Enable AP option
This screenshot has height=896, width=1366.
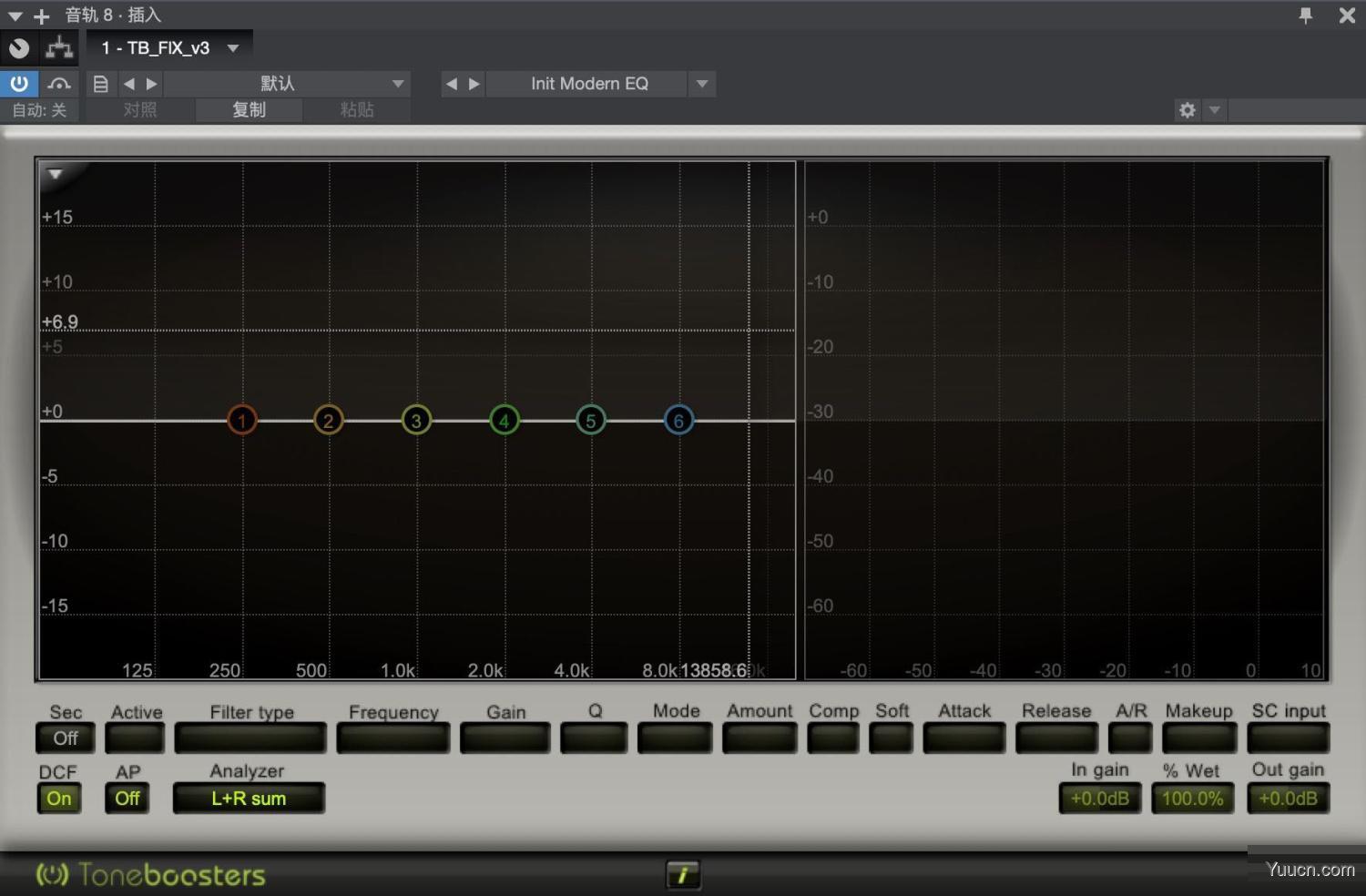tap(127, 798)
